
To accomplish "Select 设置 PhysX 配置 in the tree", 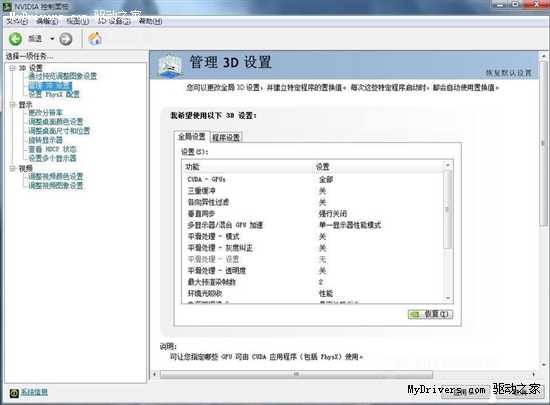I will [x=54, y=95].
